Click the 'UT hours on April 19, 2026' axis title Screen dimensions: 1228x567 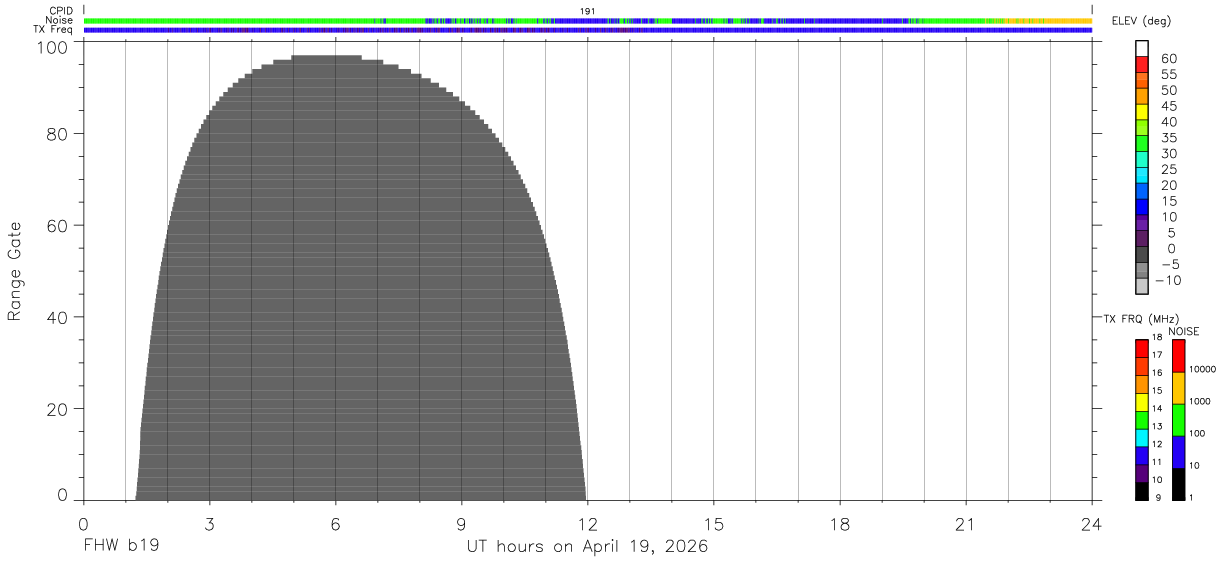coord(587,547)
